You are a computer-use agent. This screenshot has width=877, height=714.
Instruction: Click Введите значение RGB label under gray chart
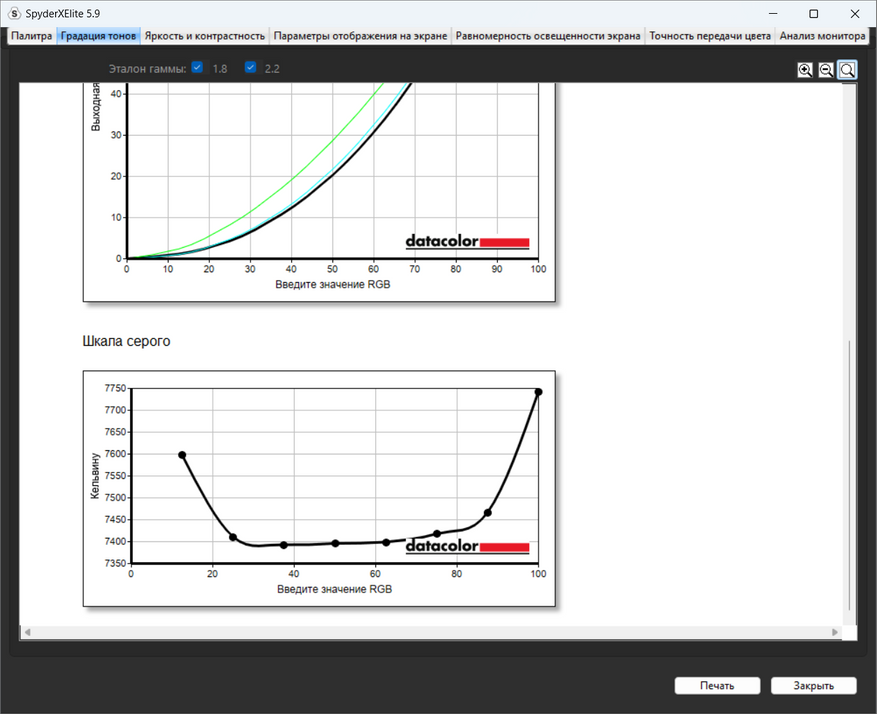click(x=334, y=589)
